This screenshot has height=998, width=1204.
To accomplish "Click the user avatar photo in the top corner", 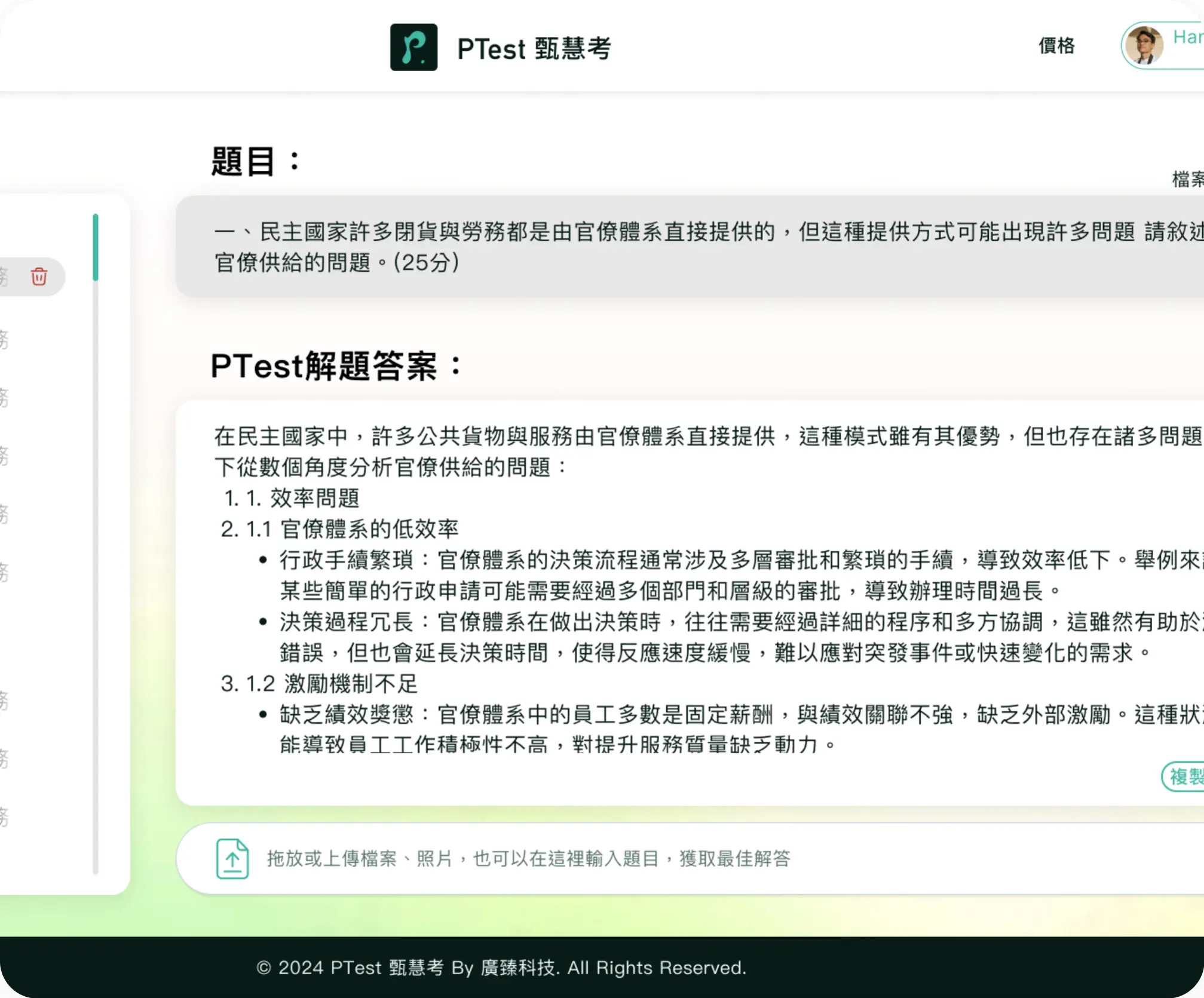I will pos(1144,46).
